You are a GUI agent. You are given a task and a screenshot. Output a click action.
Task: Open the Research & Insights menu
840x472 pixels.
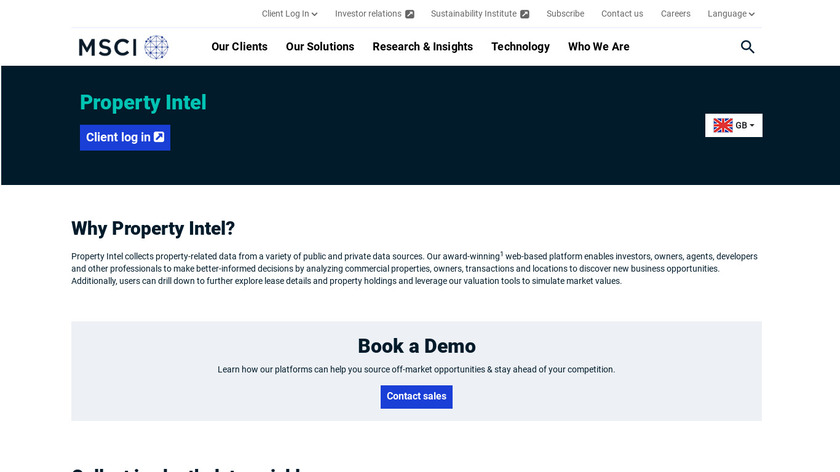coord(423,47)
